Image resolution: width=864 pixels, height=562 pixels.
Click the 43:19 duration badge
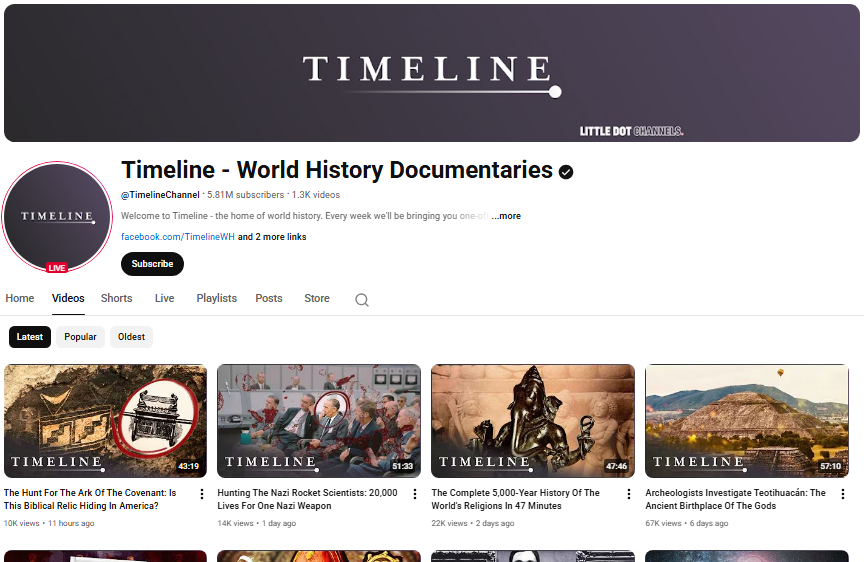point(188,466)
